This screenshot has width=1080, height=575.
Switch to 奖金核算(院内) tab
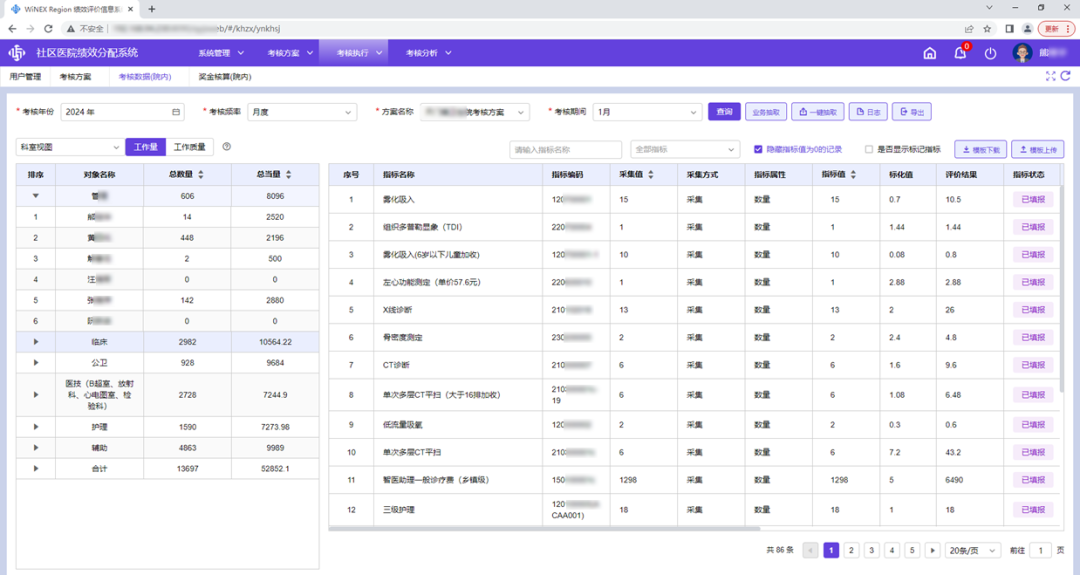point(224,76)
